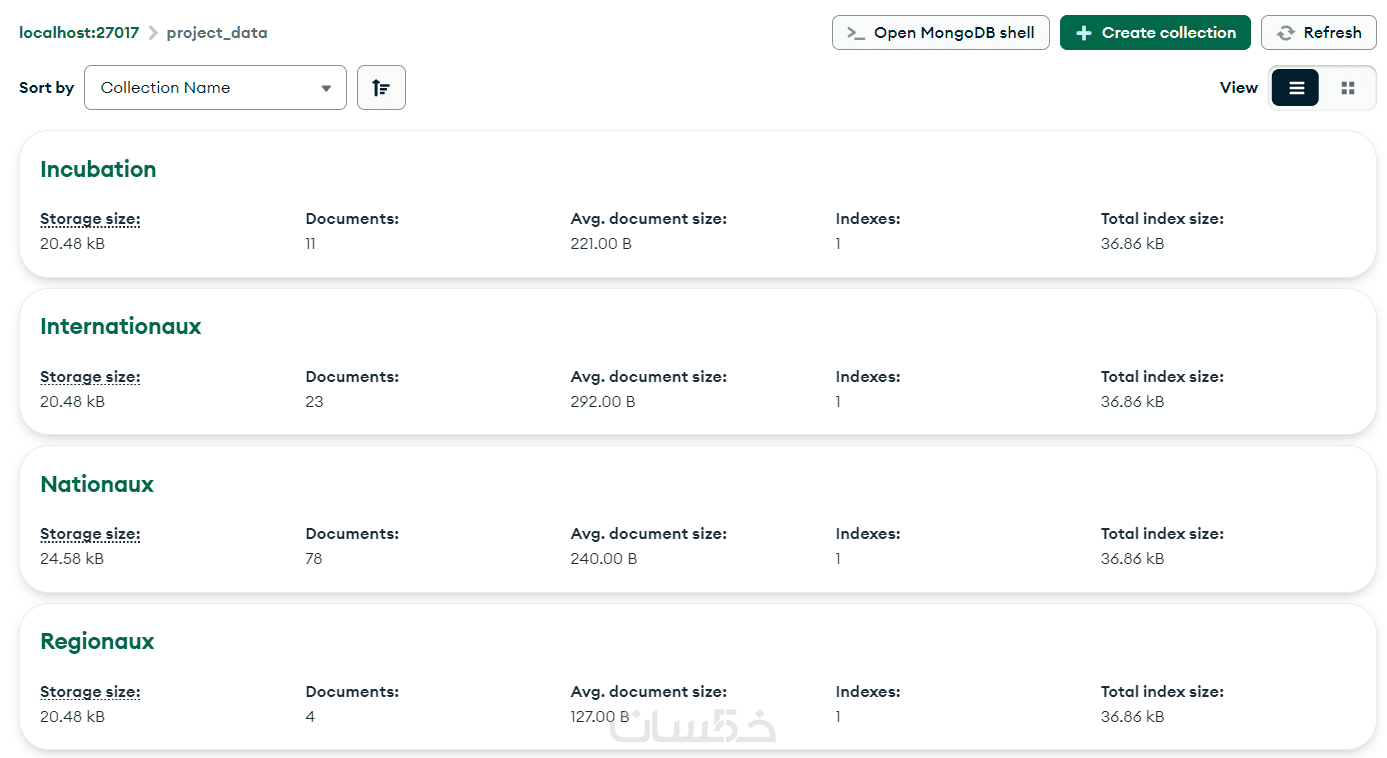This screenshot has width=1387, height=758.
Task: Go to localhost:27017 breadcrumb
Action: point(79,33)
